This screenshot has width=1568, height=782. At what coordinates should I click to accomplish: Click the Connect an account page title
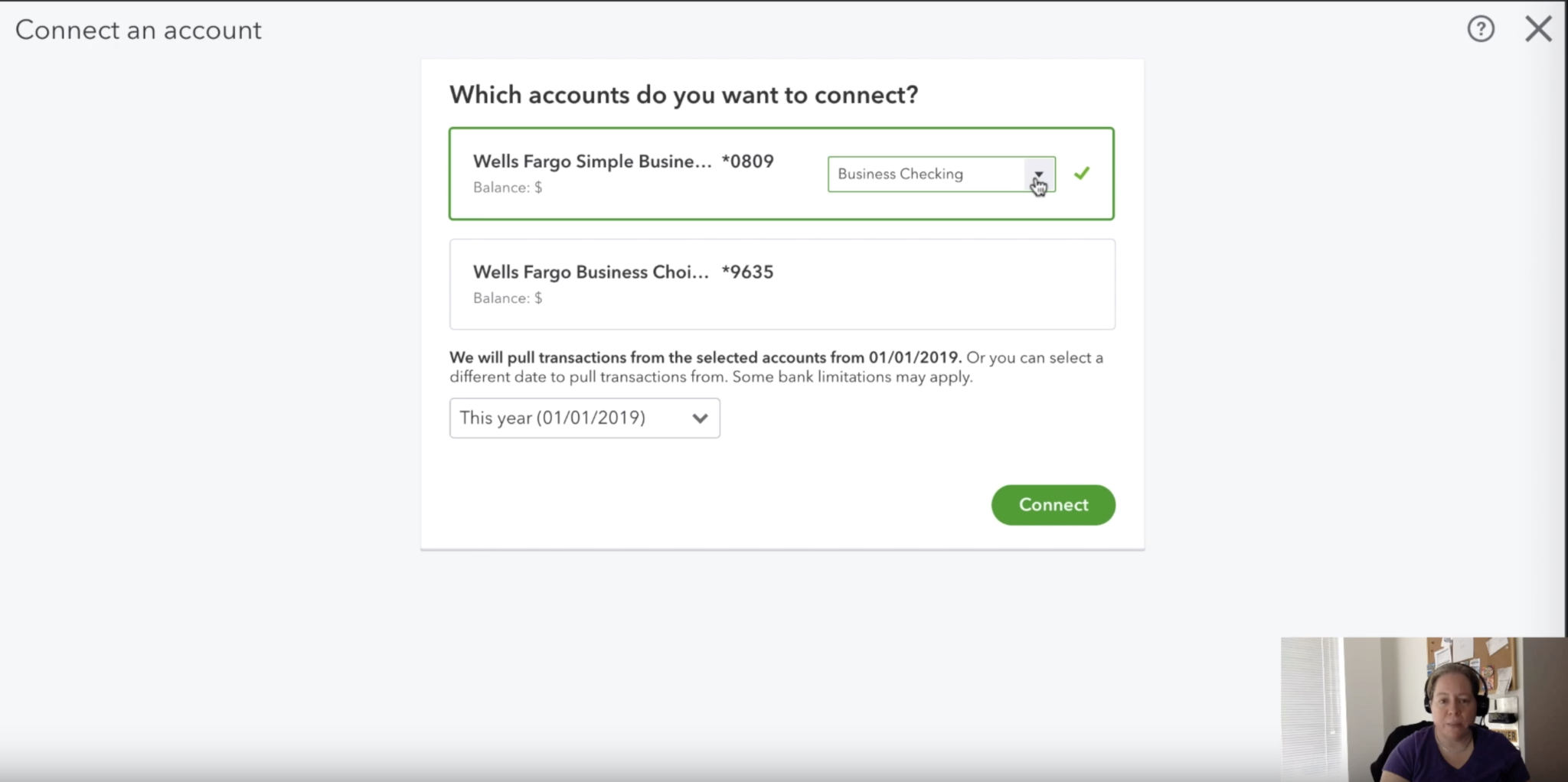click(x=139, y=30)
